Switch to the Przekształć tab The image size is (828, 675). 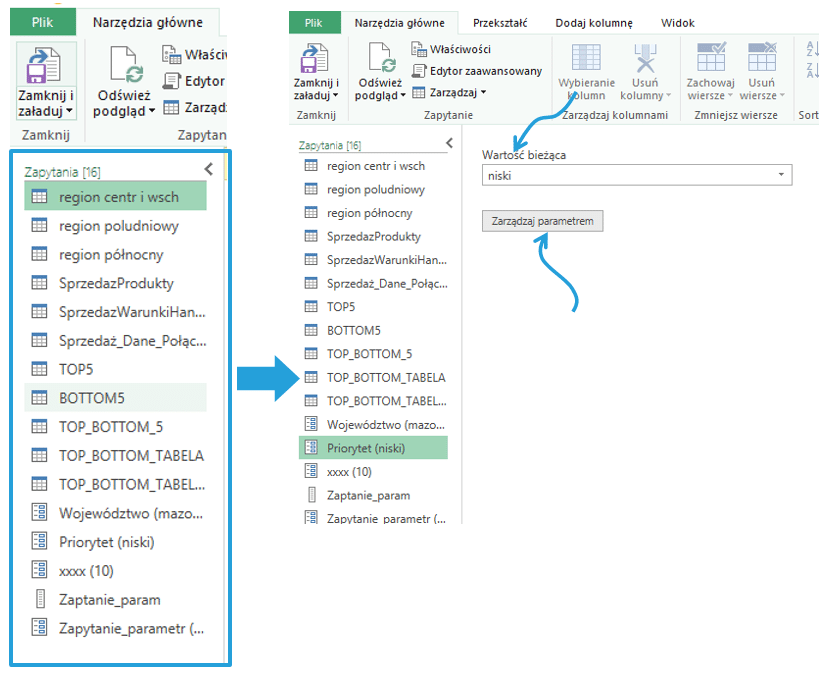(500, 22)
